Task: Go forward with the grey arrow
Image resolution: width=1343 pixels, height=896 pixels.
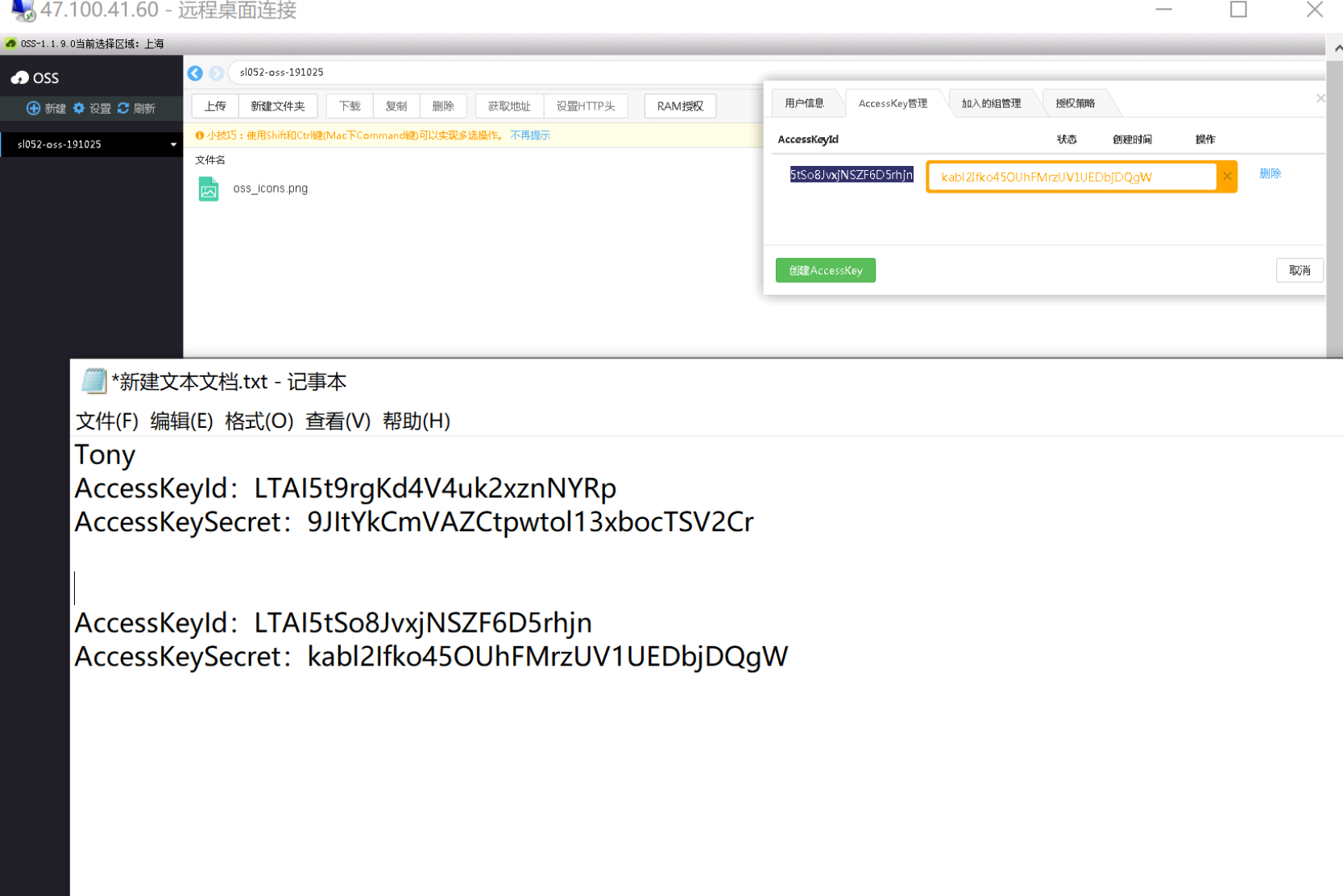Action: tap(216, 73)
